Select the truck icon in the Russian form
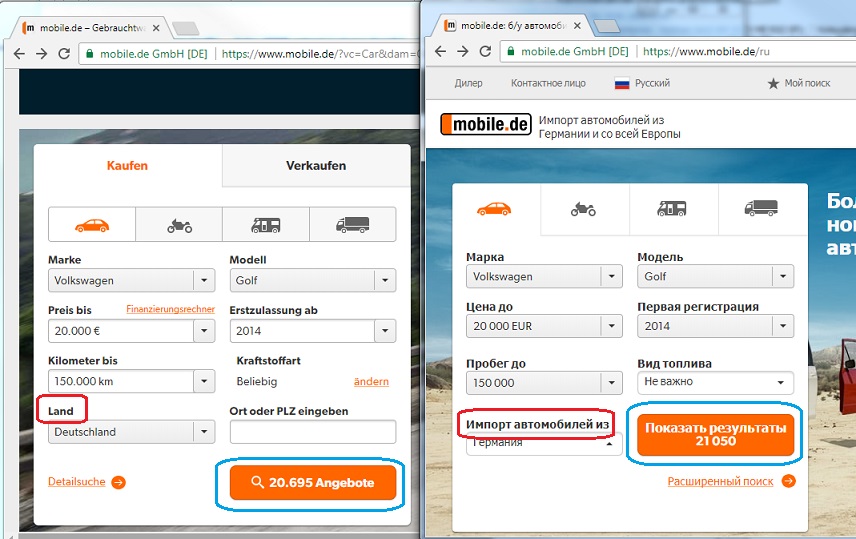The image size is (856, 539). (761, 209)
